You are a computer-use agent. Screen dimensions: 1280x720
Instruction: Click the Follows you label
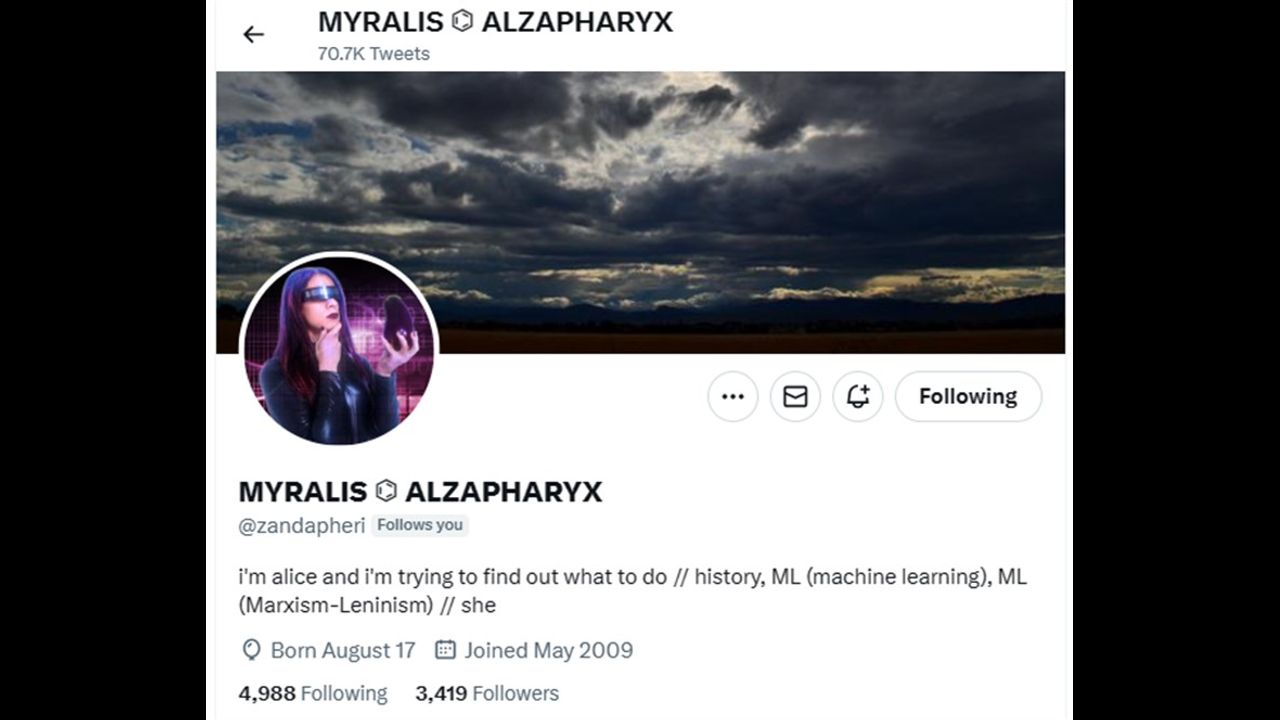pos(420,525)
